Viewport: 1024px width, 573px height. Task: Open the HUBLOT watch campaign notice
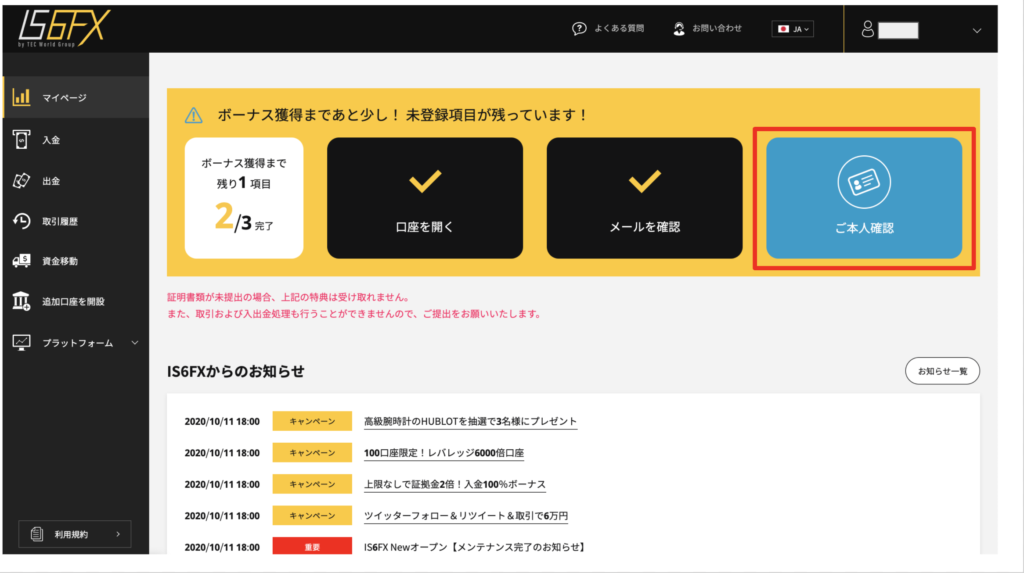pyautogui.click(x=470, y=421)
